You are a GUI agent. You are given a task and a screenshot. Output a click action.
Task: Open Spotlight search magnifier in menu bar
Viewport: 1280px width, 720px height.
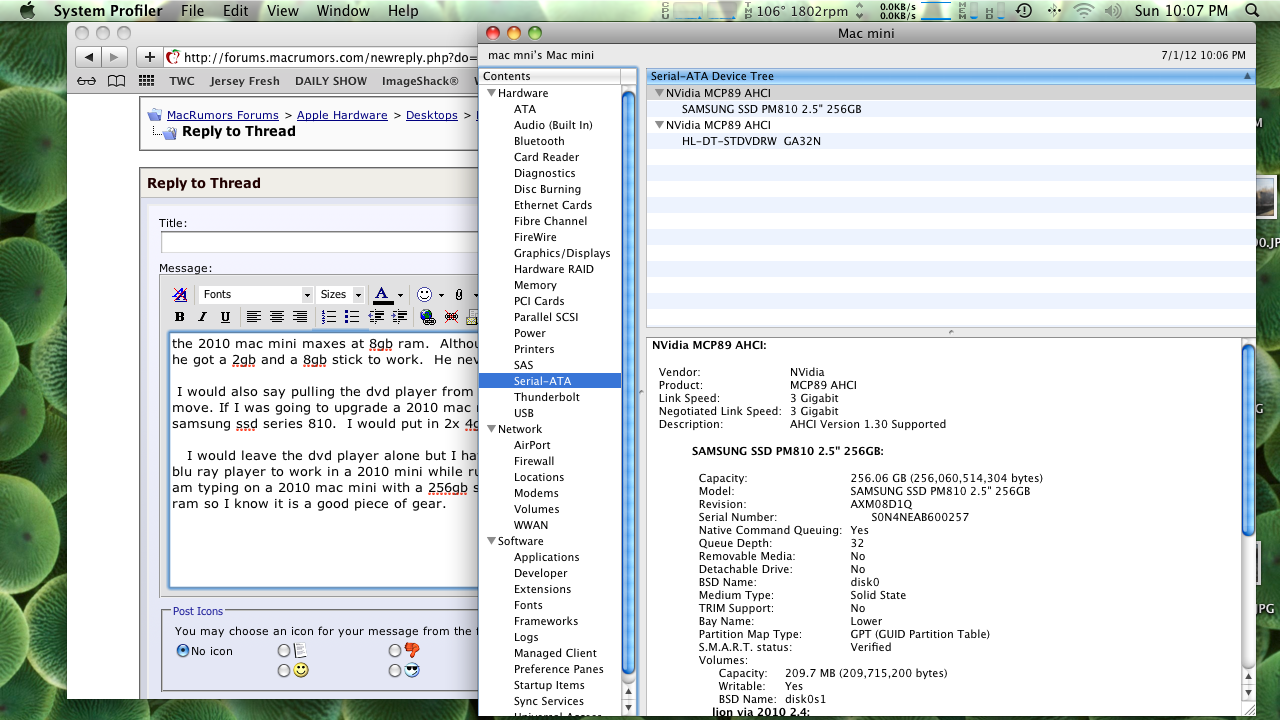[1253, 11]
